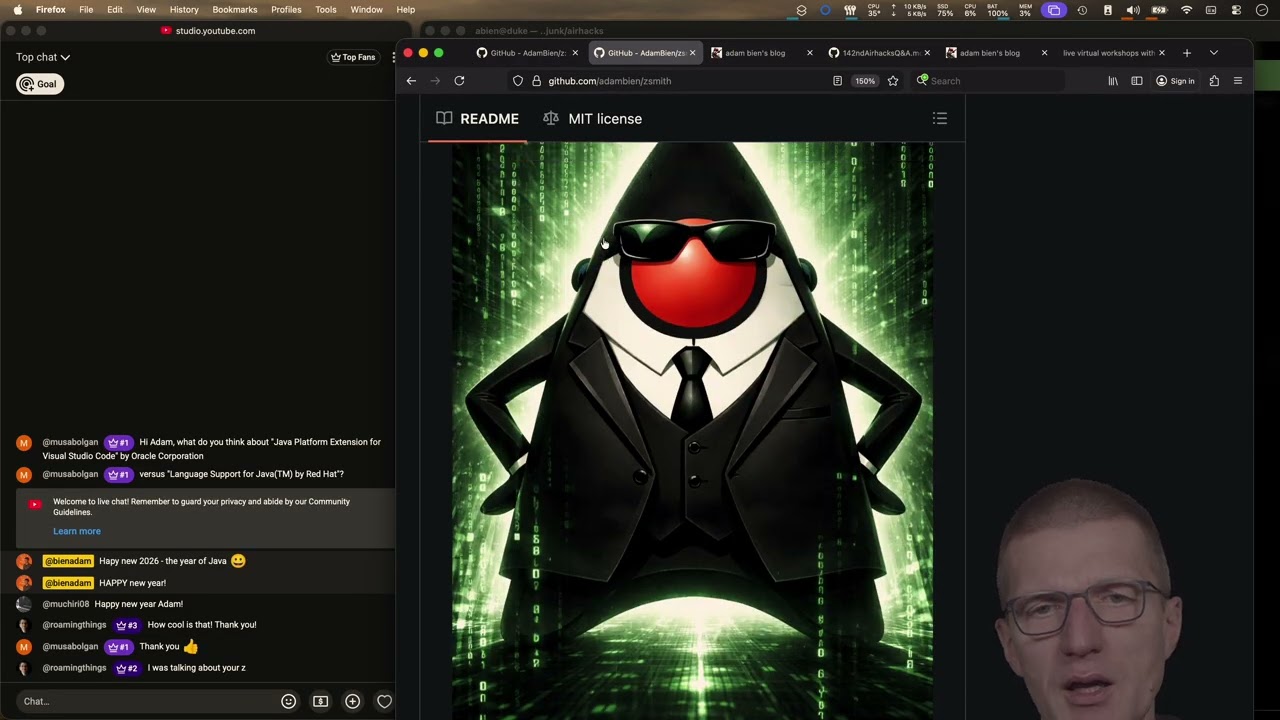Switch to the MIT license tab

tap(592, 118)
